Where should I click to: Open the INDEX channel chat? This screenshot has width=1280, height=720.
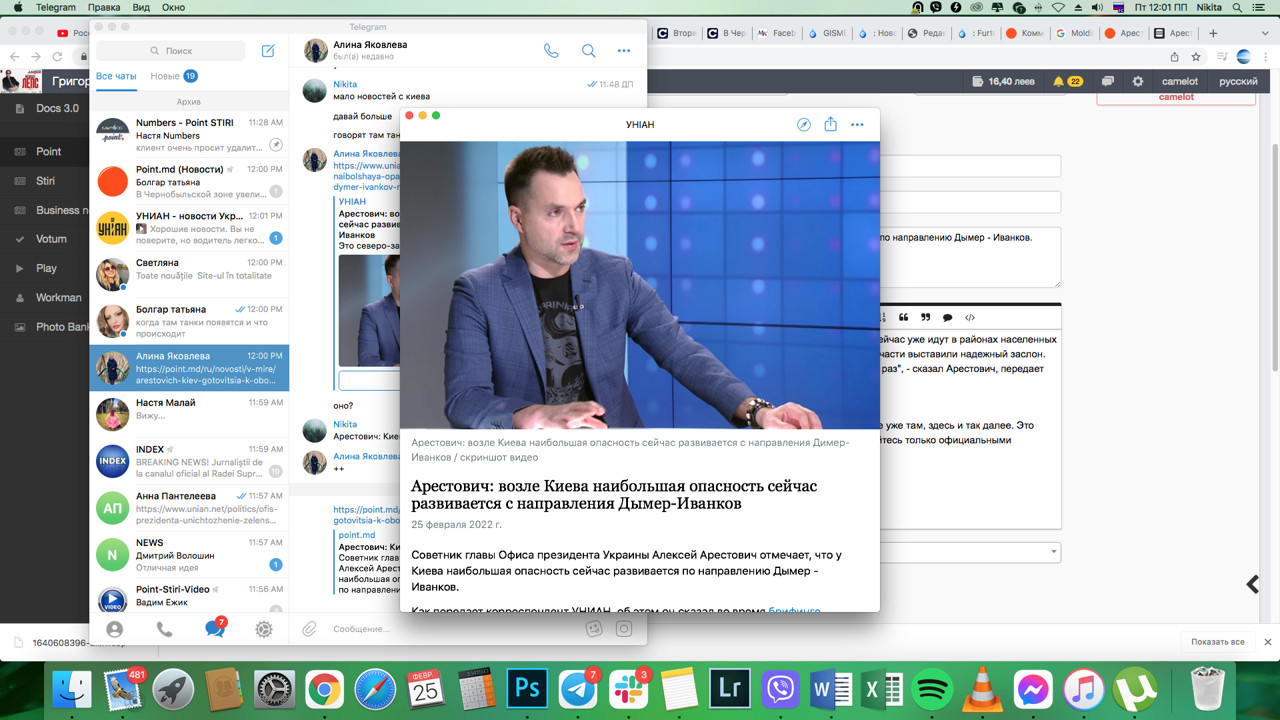[189, 461]
